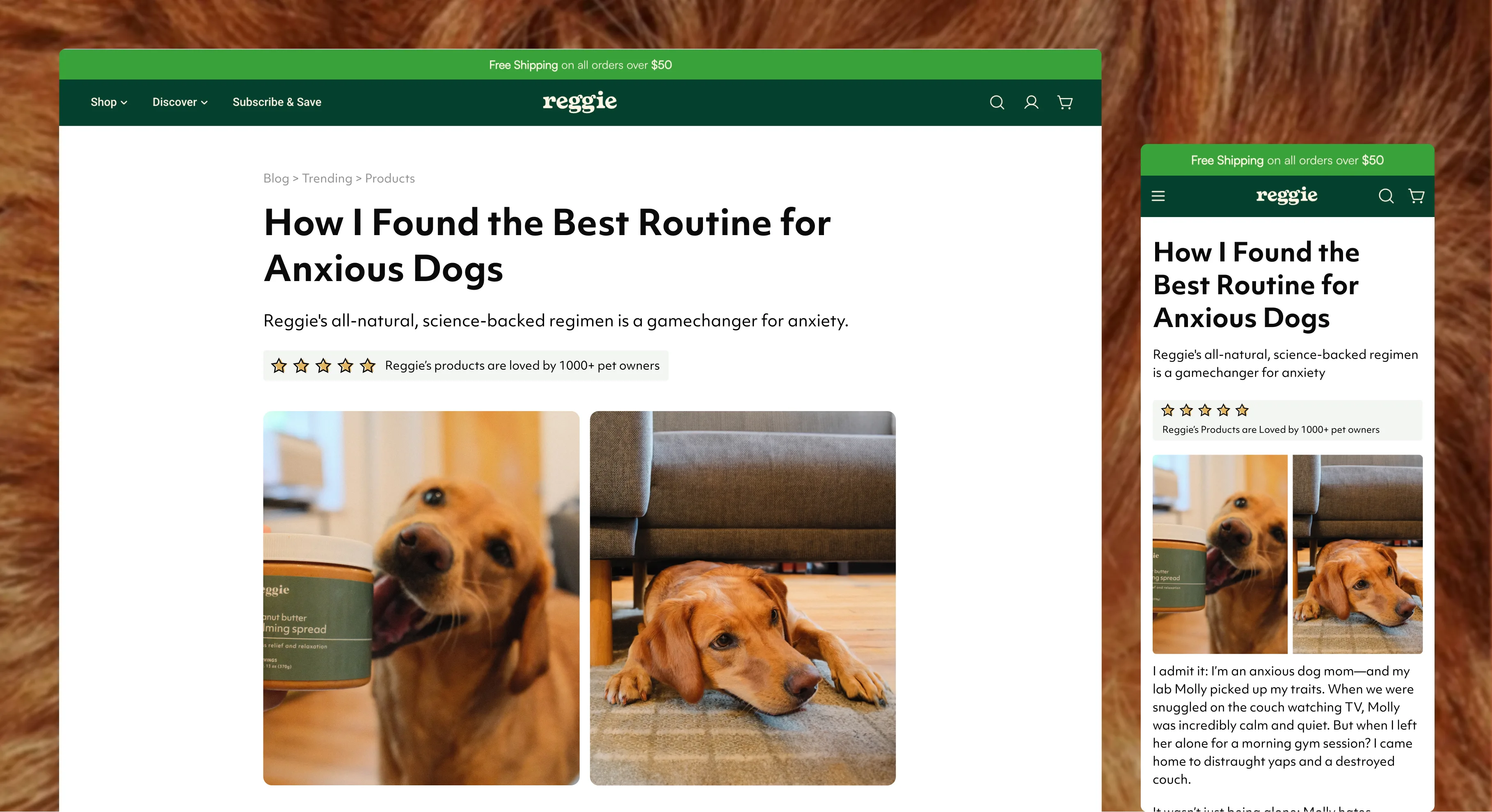The image size is (1492, 812).
Task: Select the Products breadcrumb
Action: (x=390, y=178)
